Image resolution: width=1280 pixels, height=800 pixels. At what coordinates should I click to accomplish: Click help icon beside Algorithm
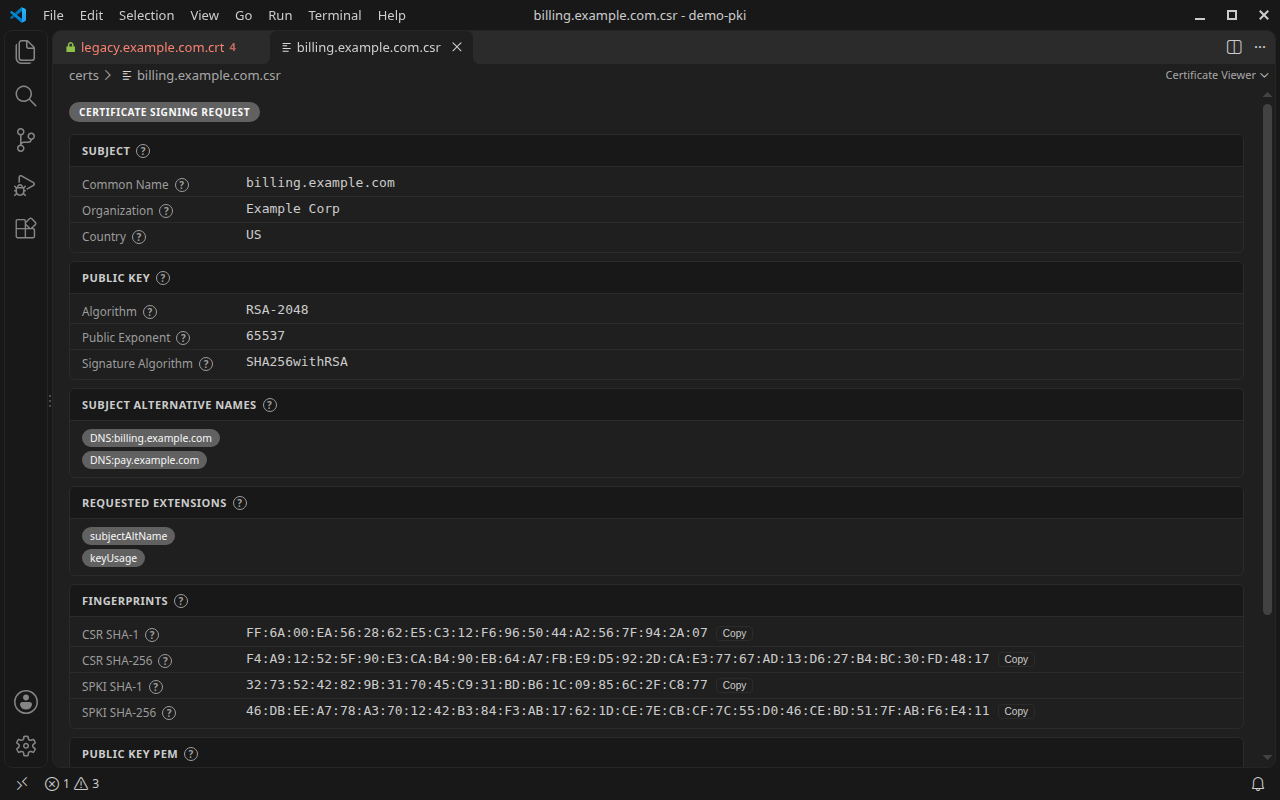[x=150, y=312]
